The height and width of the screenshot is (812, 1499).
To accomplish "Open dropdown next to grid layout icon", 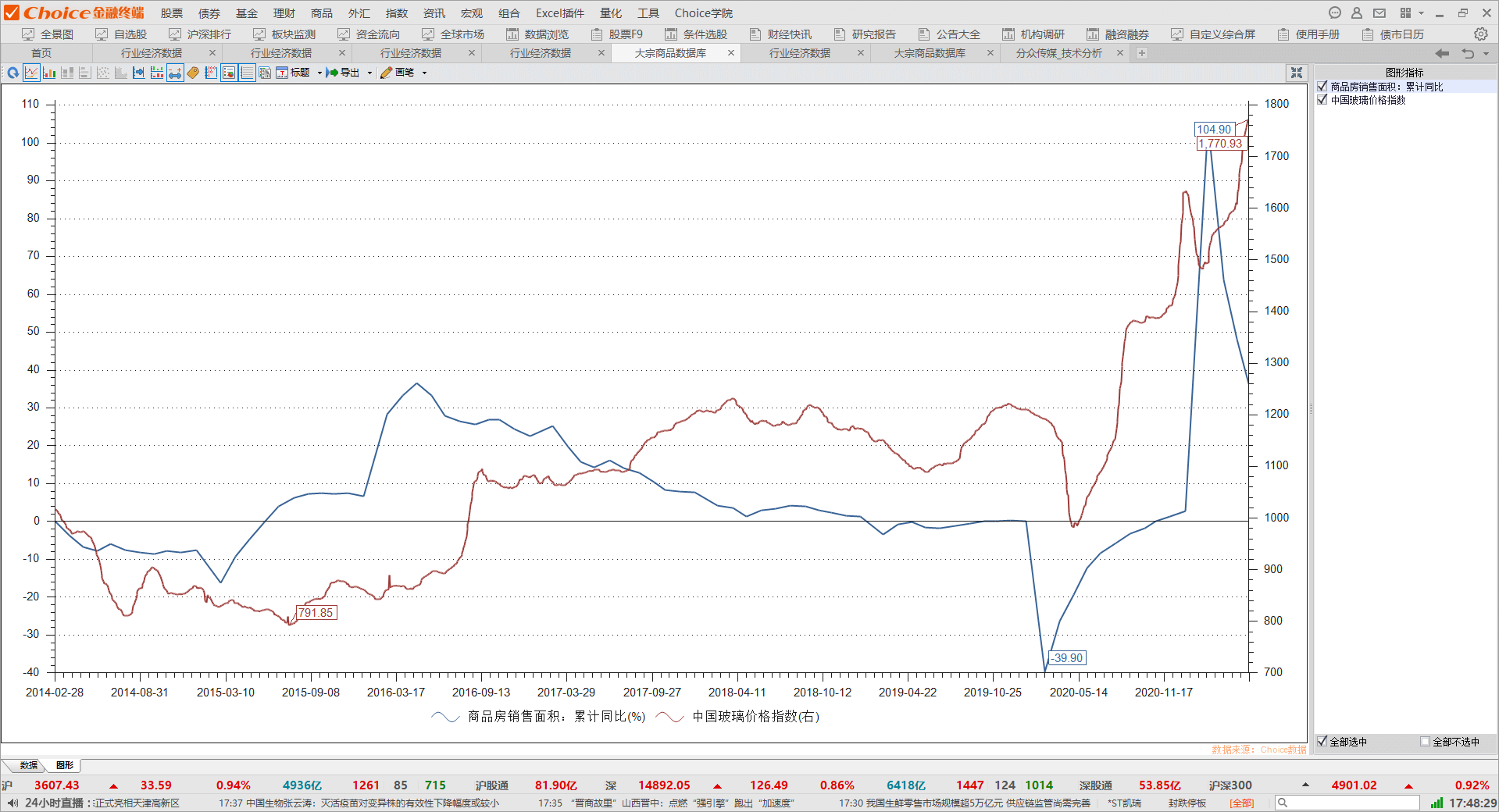I will 1421,12.
